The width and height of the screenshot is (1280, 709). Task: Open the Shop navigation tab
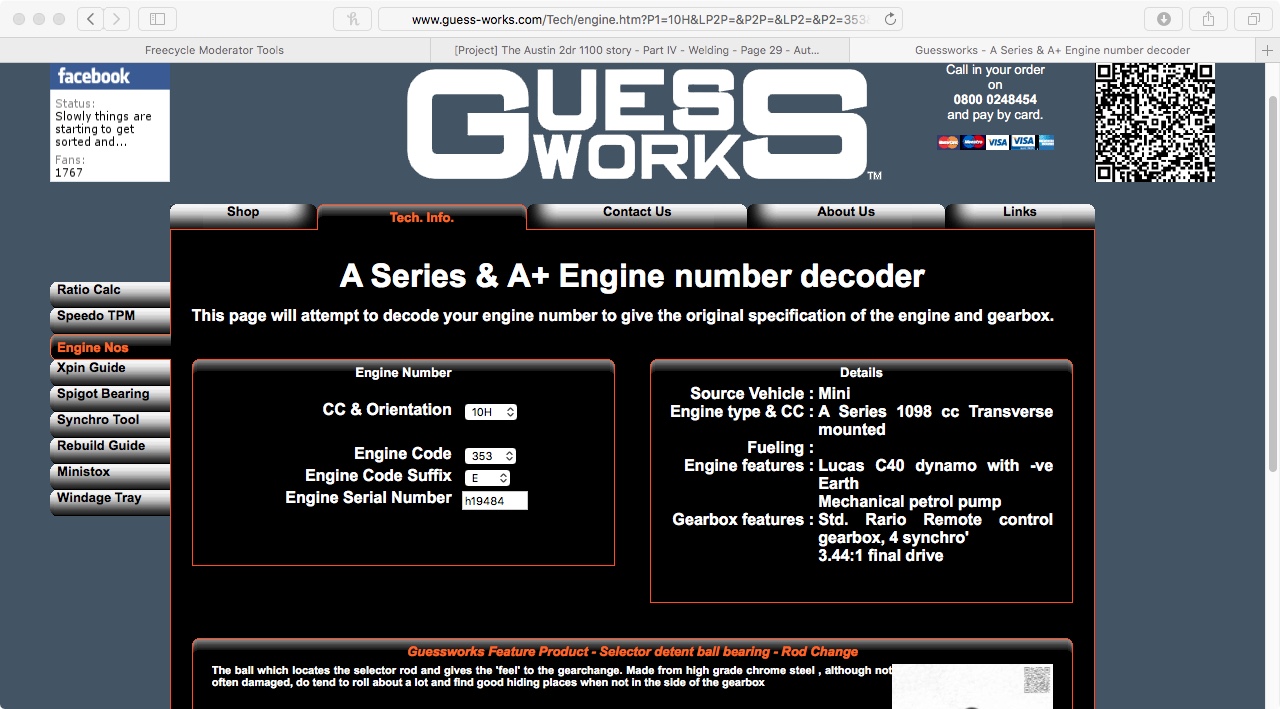point(243,215)
